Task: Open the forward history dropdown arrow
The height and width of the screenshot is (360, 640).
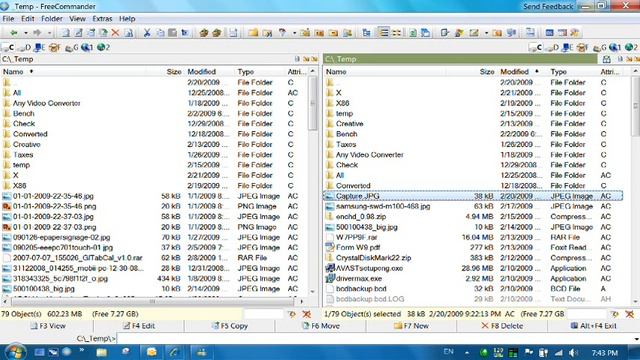Action: tap(49, 33)
